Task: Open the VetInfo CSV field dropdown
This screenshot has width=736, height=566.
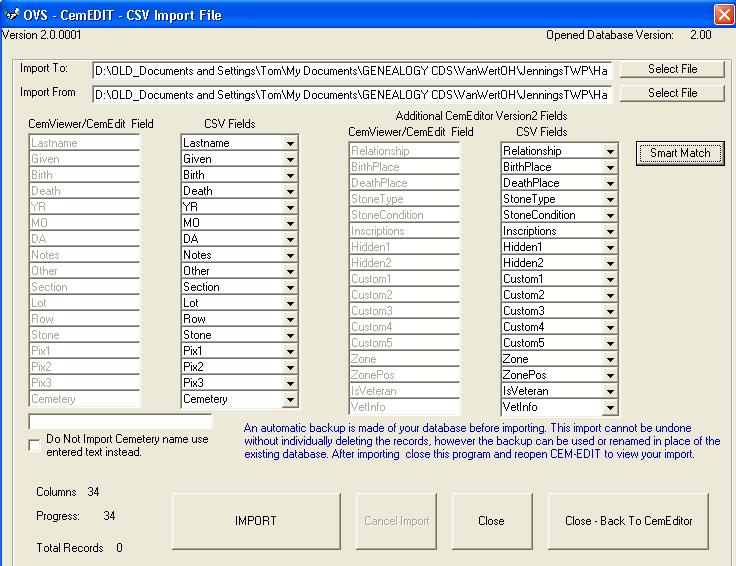Action: (x=610, y=407)
